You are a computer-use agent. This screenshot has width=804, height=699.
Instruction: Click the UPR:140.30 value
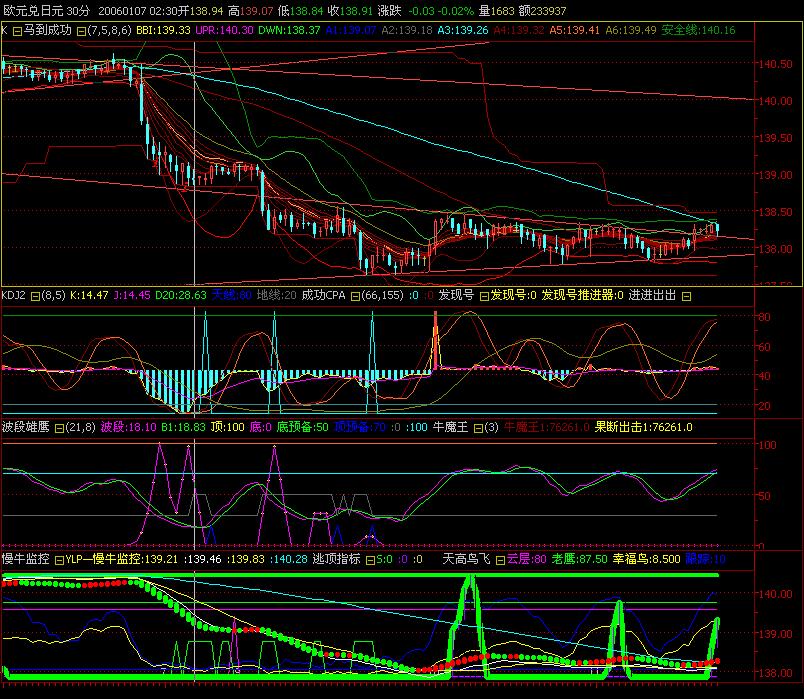225,30
